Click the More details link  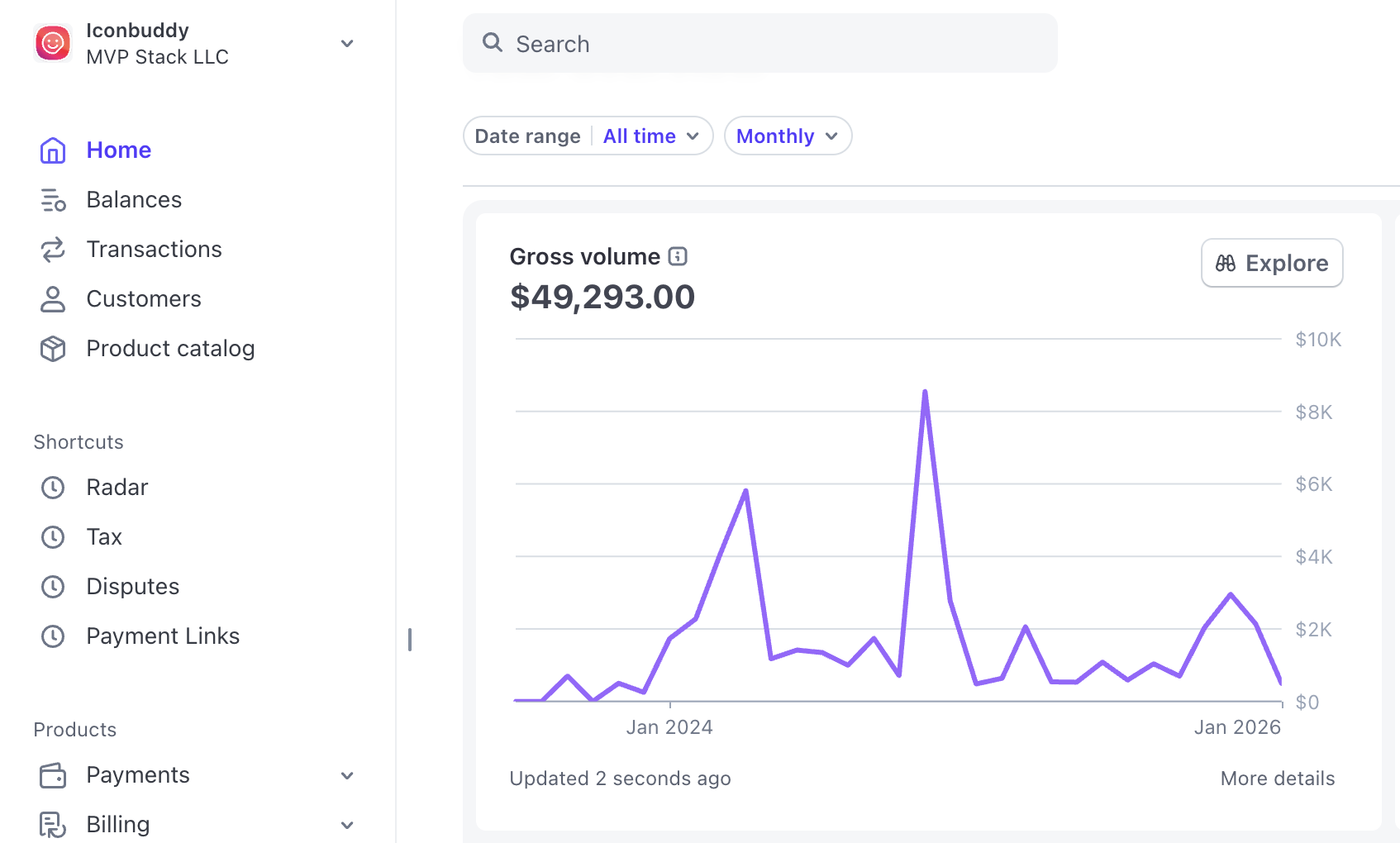pyautogui.click(x=1278, y=779)
